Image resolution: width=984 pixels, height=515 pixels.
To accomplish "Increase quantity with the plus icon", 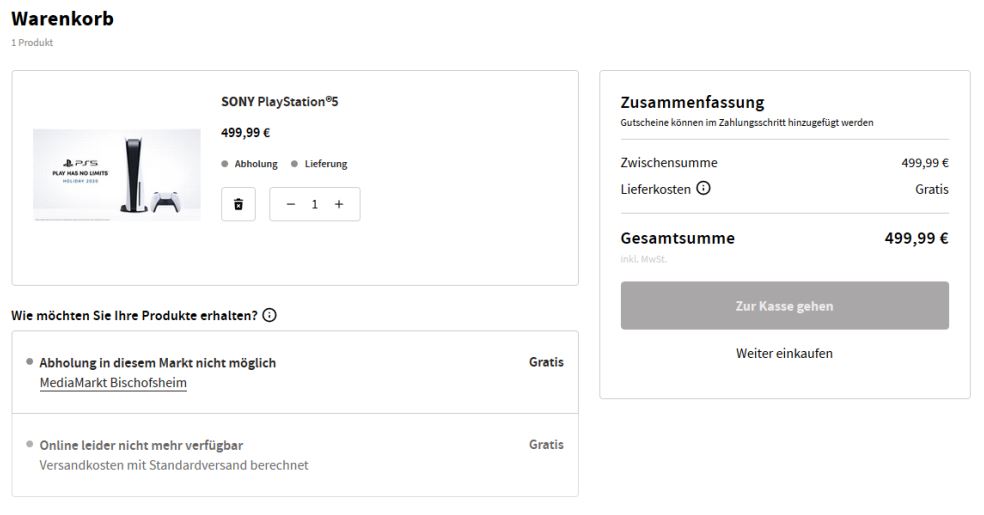I will click(x=339, y=204).
